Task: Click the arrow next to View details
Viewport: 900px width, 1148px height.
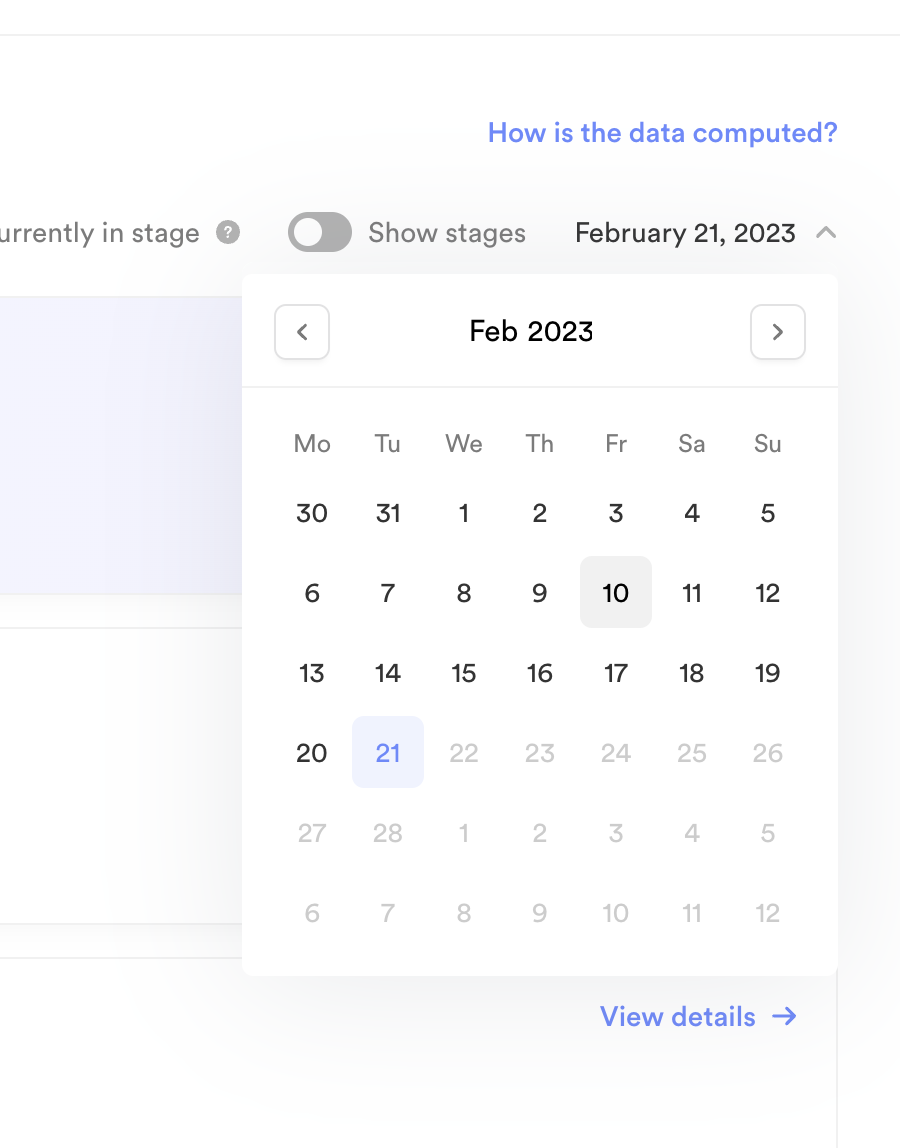Action: tap(785, 1016)
